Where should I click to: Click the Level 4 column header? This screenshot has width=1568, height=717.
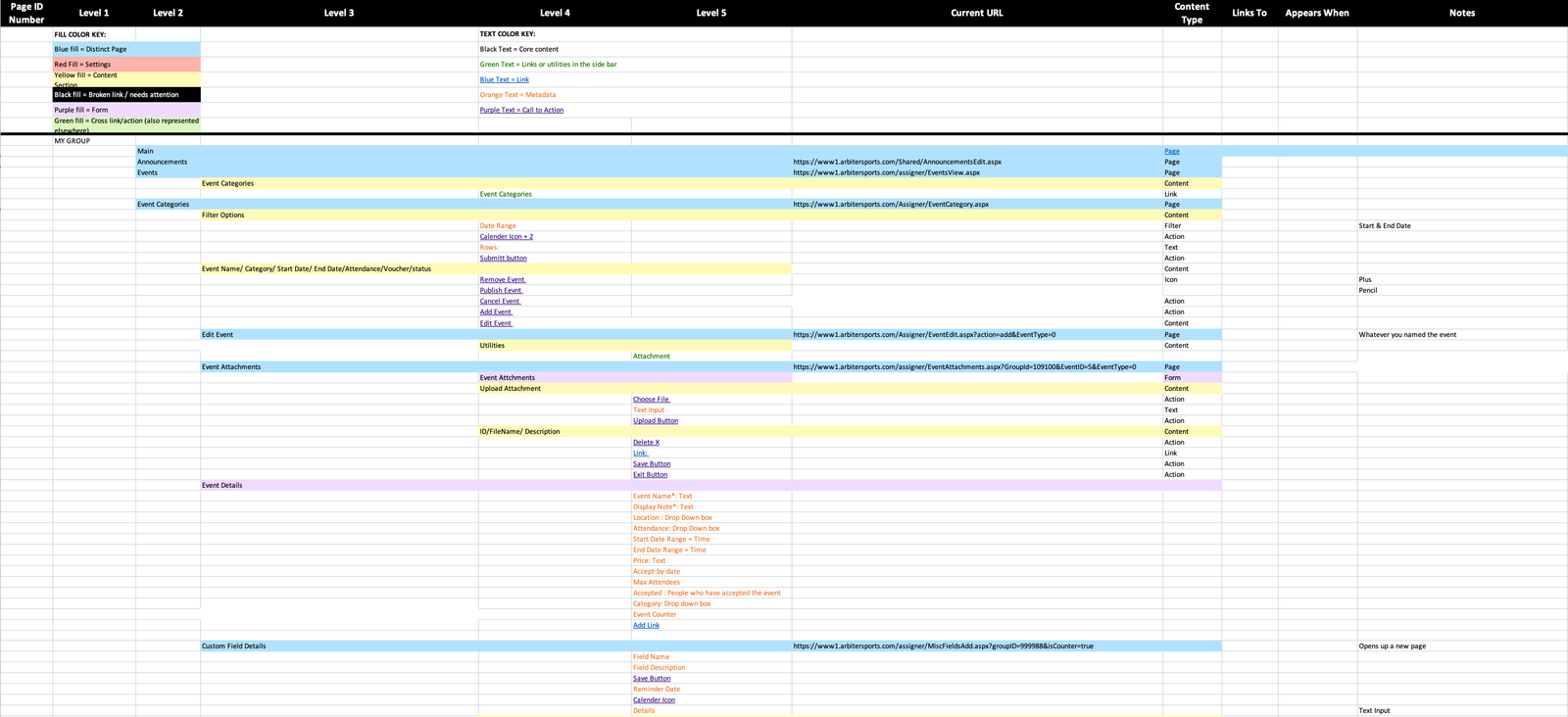pos(555,13)
